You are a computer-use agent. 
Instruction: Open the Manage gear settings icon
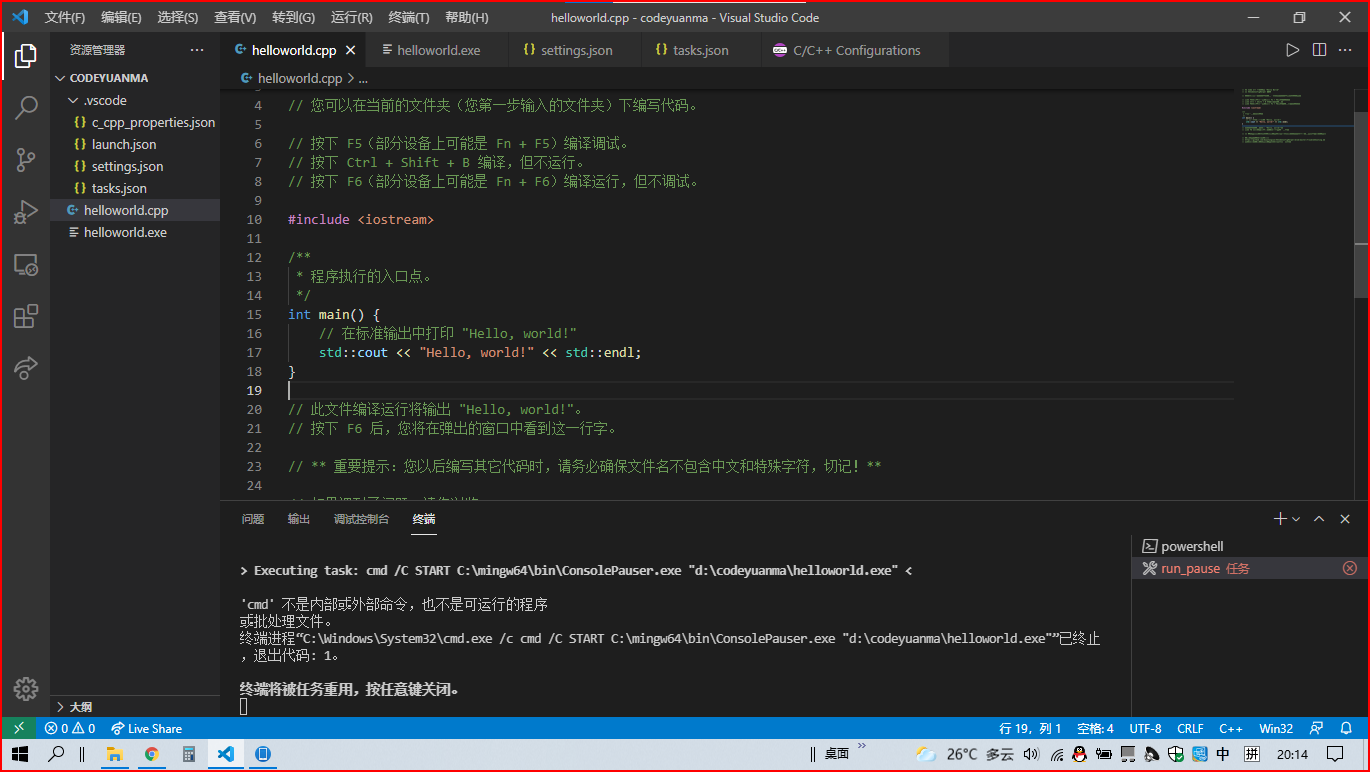pyautogui.click(x=25, y=688)
